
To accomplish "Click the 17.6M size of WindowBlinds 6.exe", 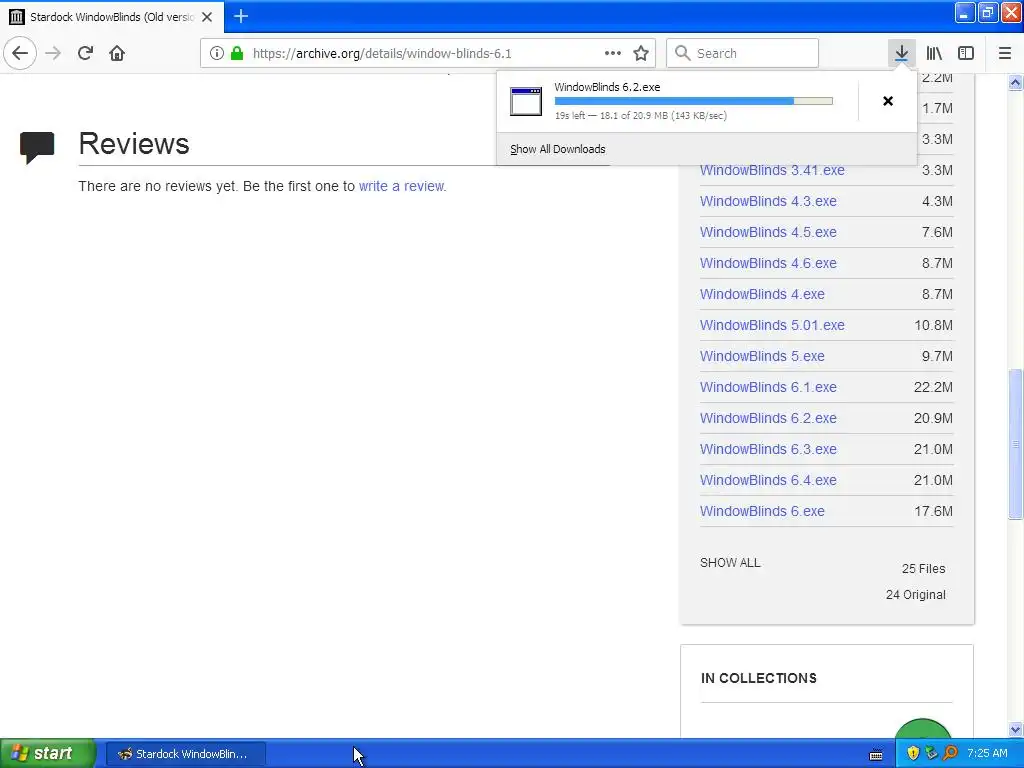I will (x=933, y=511).
